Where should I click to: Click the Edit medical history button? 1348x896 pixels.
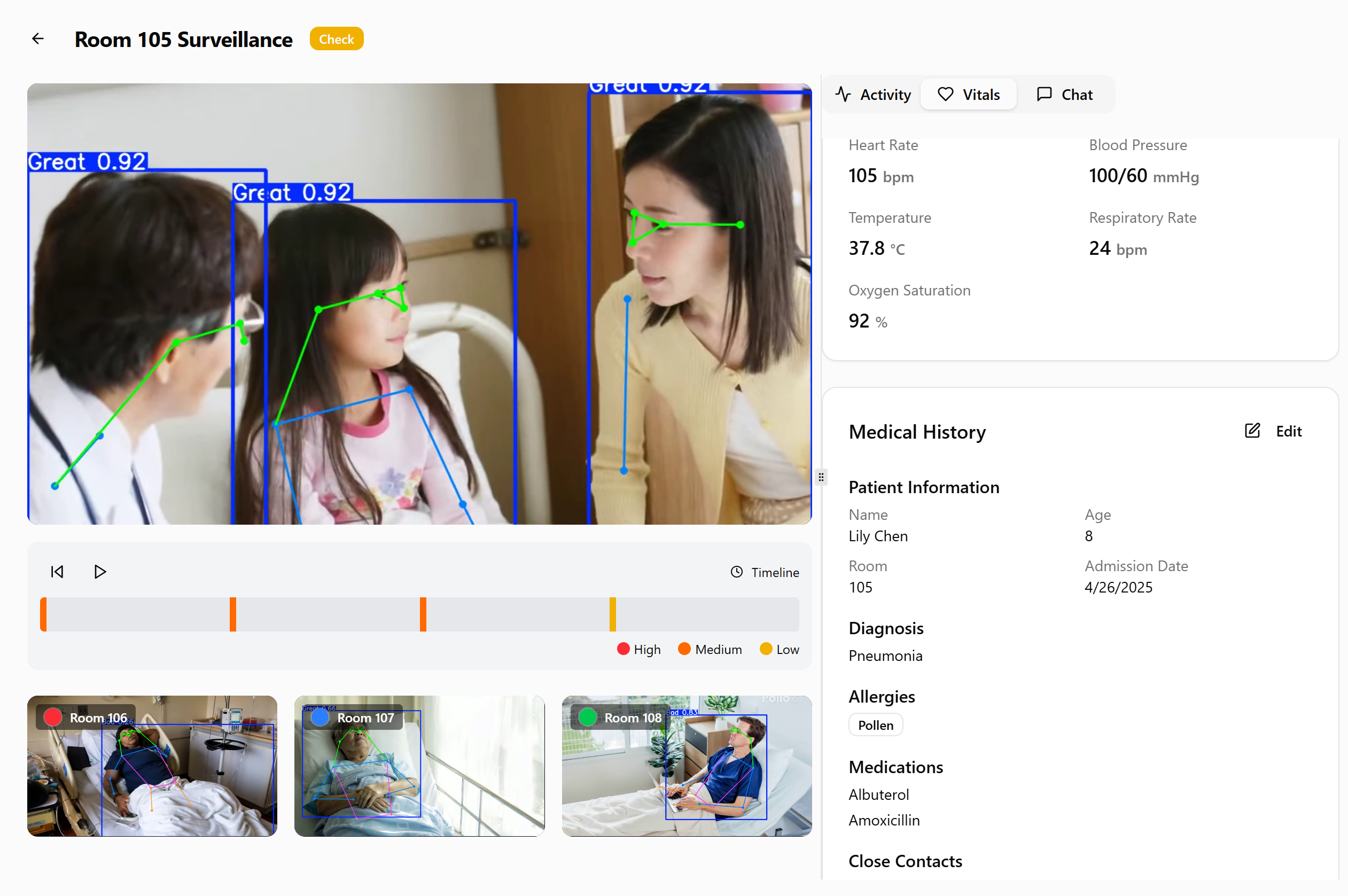coord(1288,431)
